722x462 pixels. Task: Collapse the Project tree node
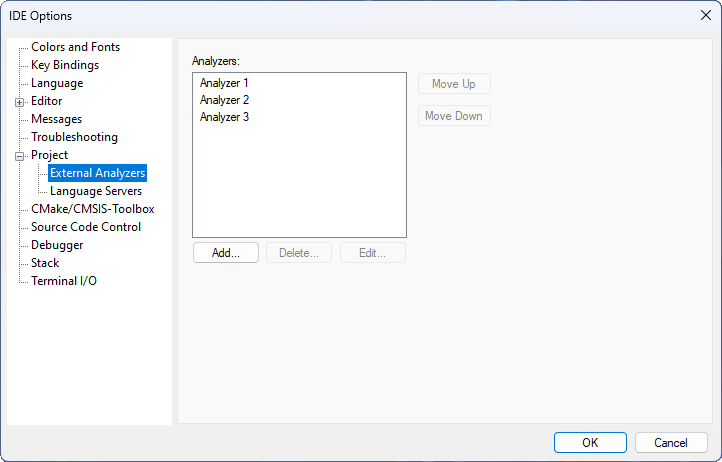tap(20, 155)
